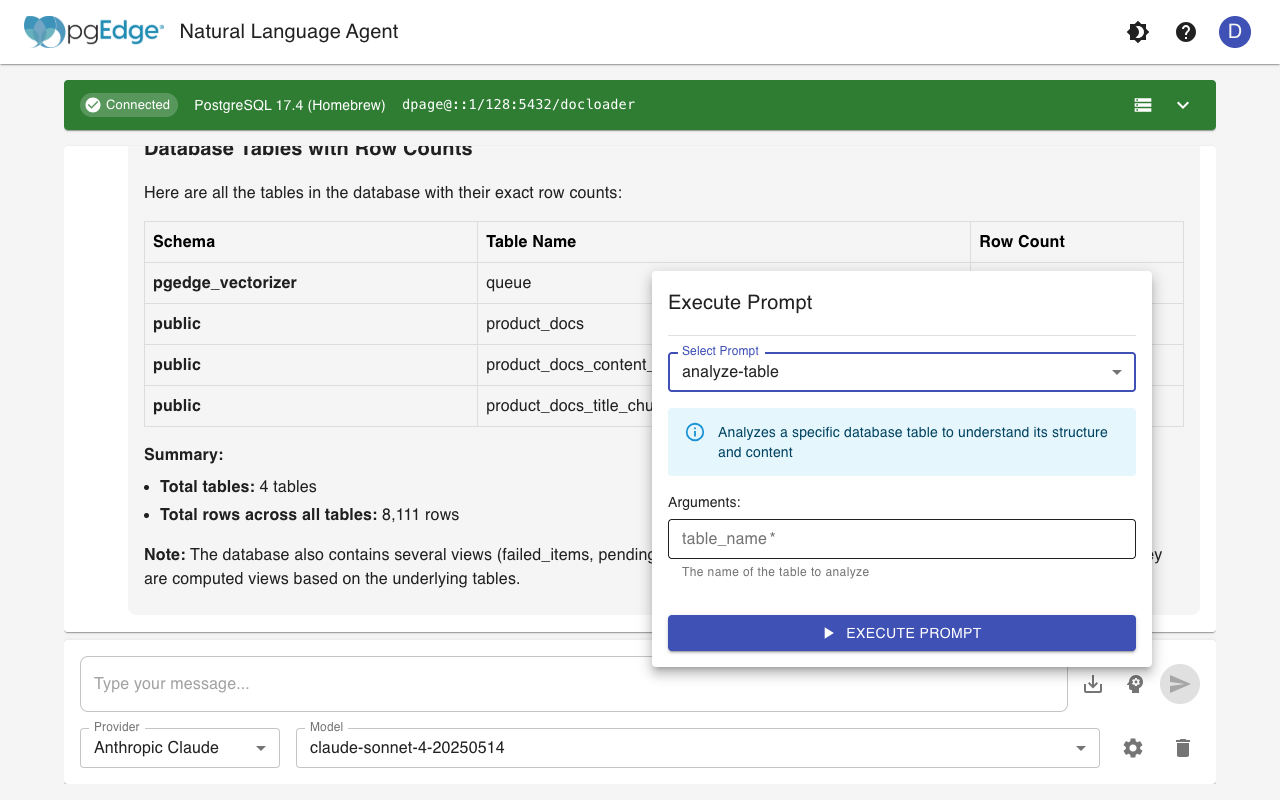Click the table_name argument field
This screenshot has height=800, width=1280.
click(x=901, y=539)
